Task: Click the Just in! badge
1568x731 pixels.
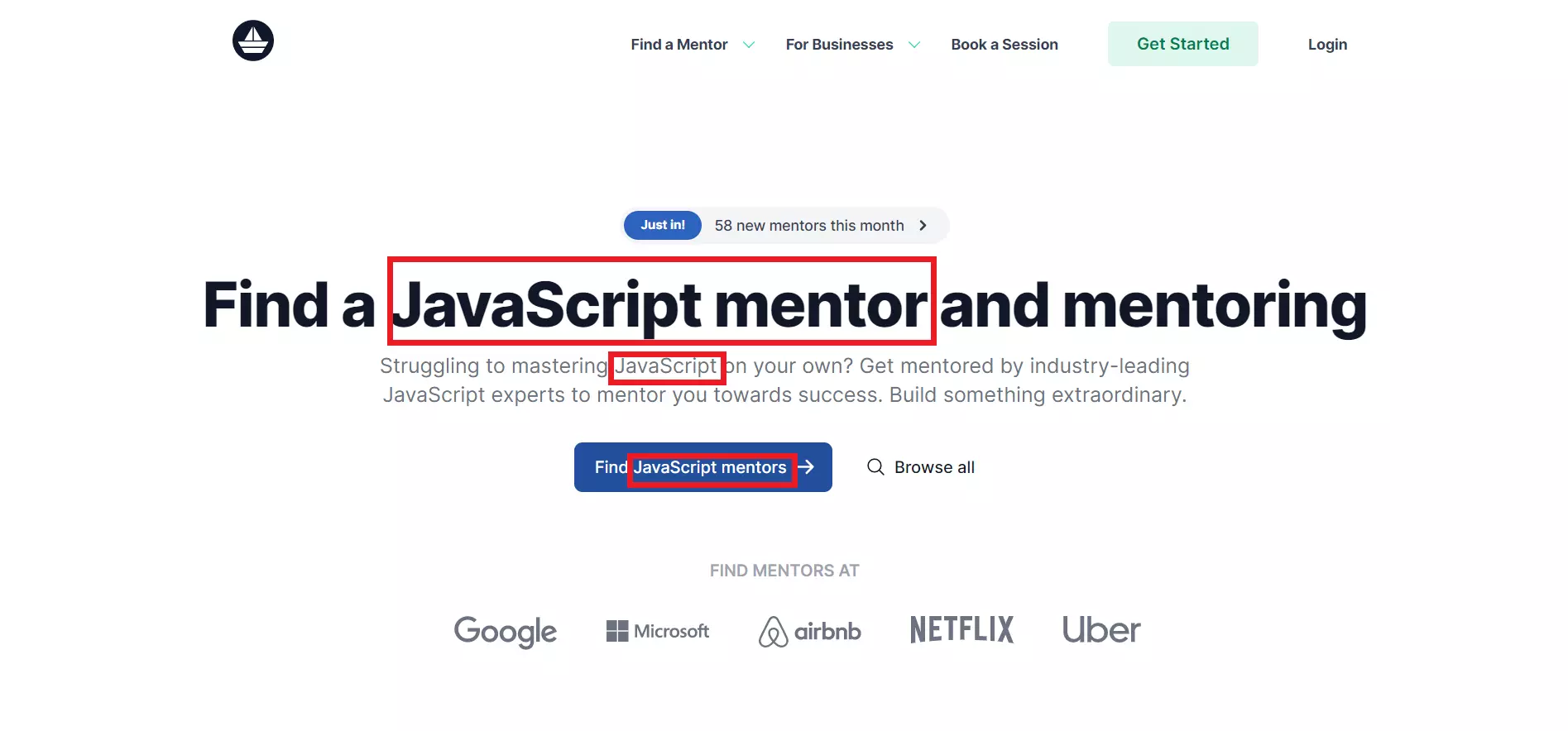Action: click(x=662, y=225)
